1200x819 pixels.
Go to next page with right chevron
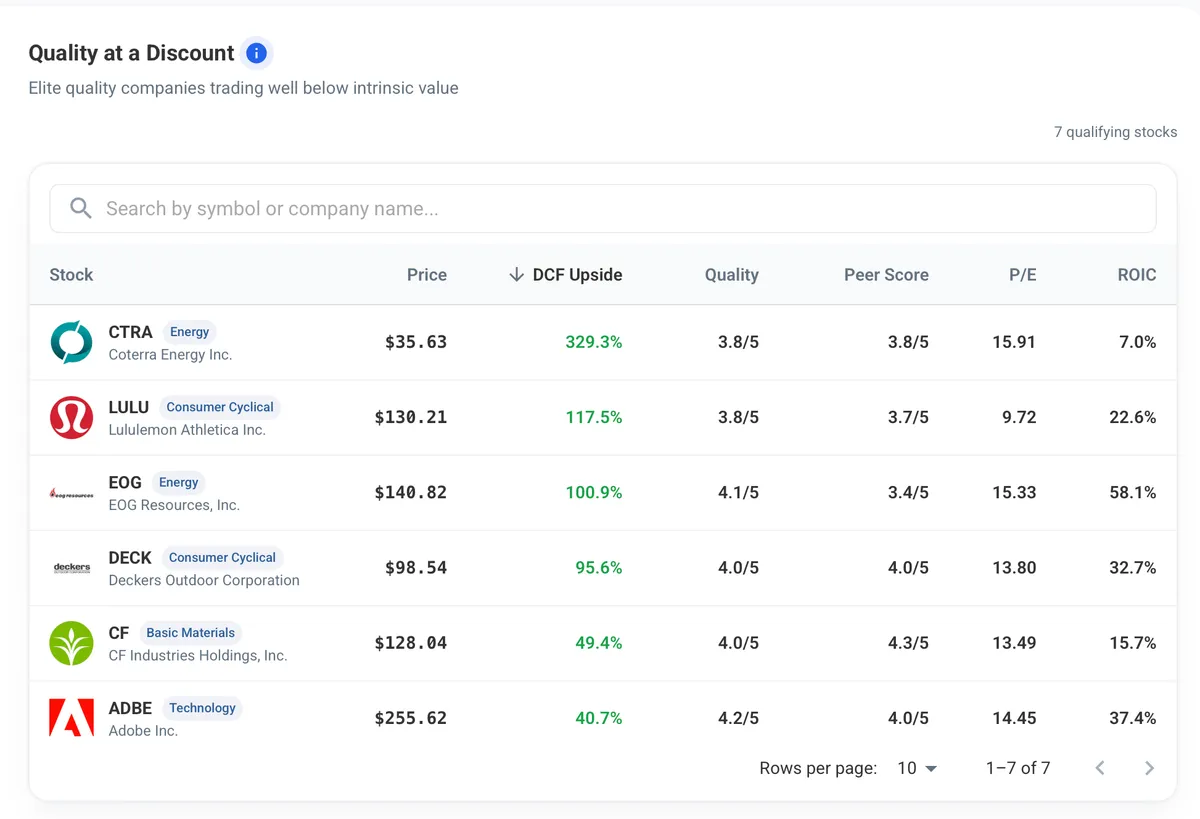click(x=1149, y=768)
